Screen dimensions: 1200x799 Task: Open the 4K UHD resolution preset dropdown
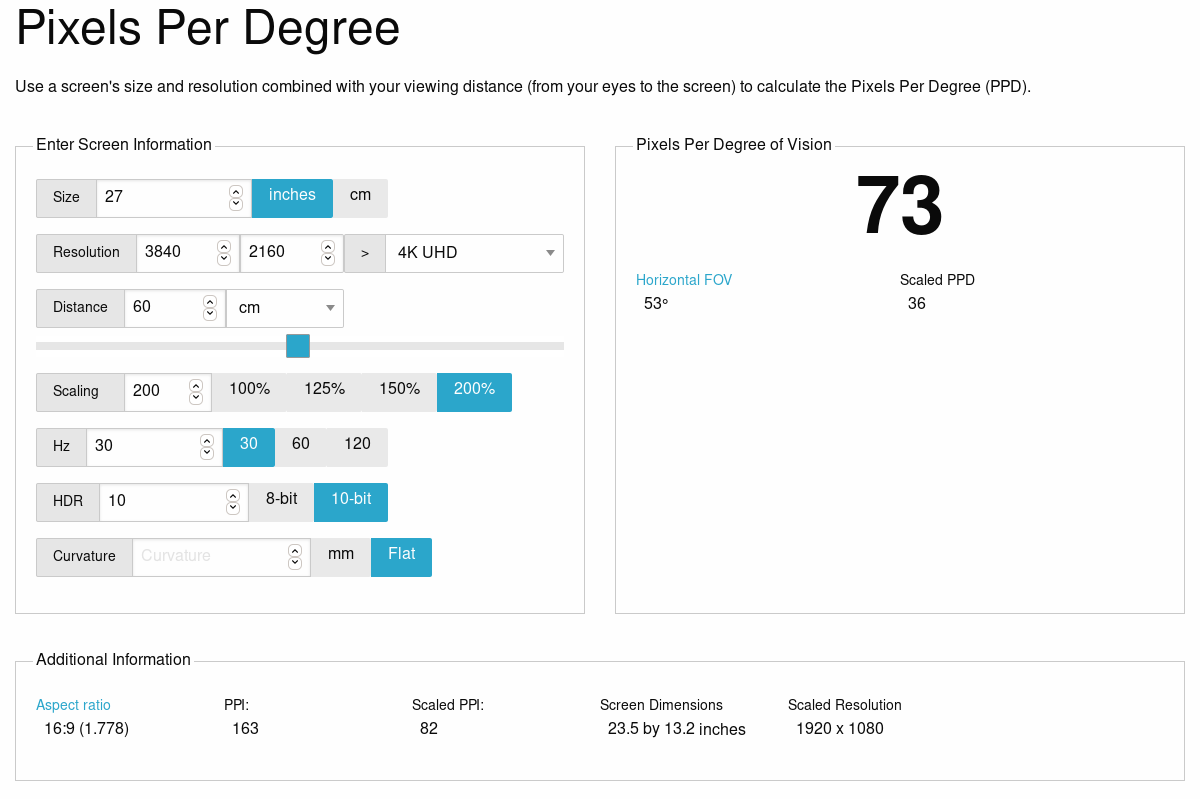tap(474, 253)
